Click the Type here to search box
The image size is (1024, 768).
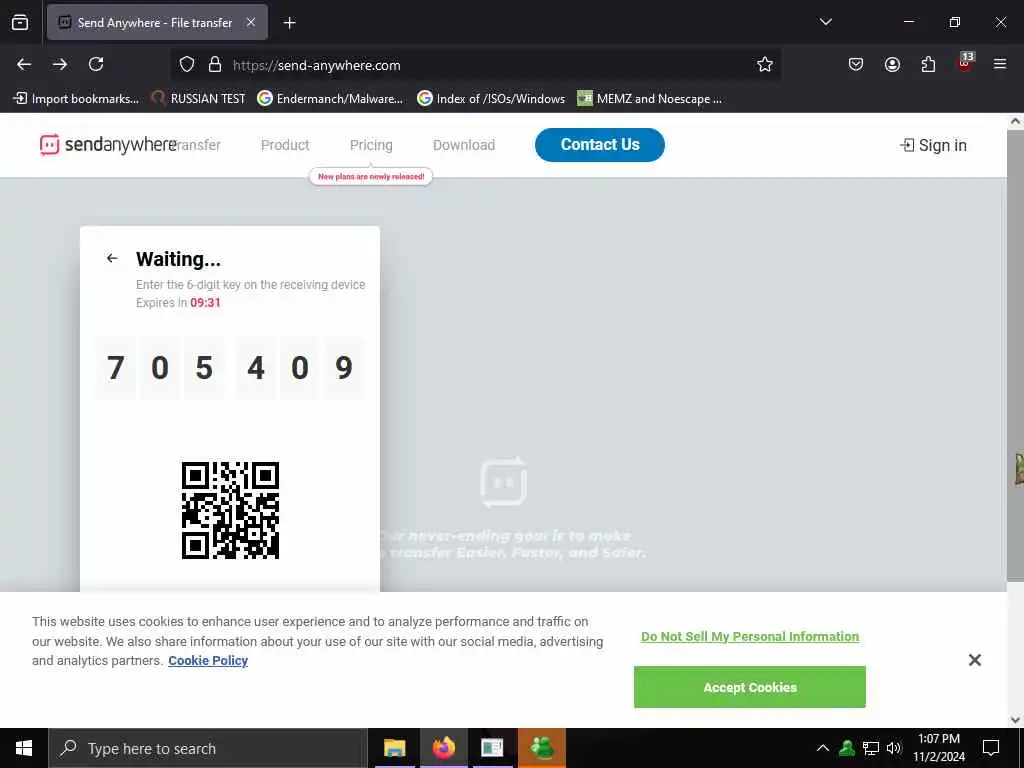[208, 748]
